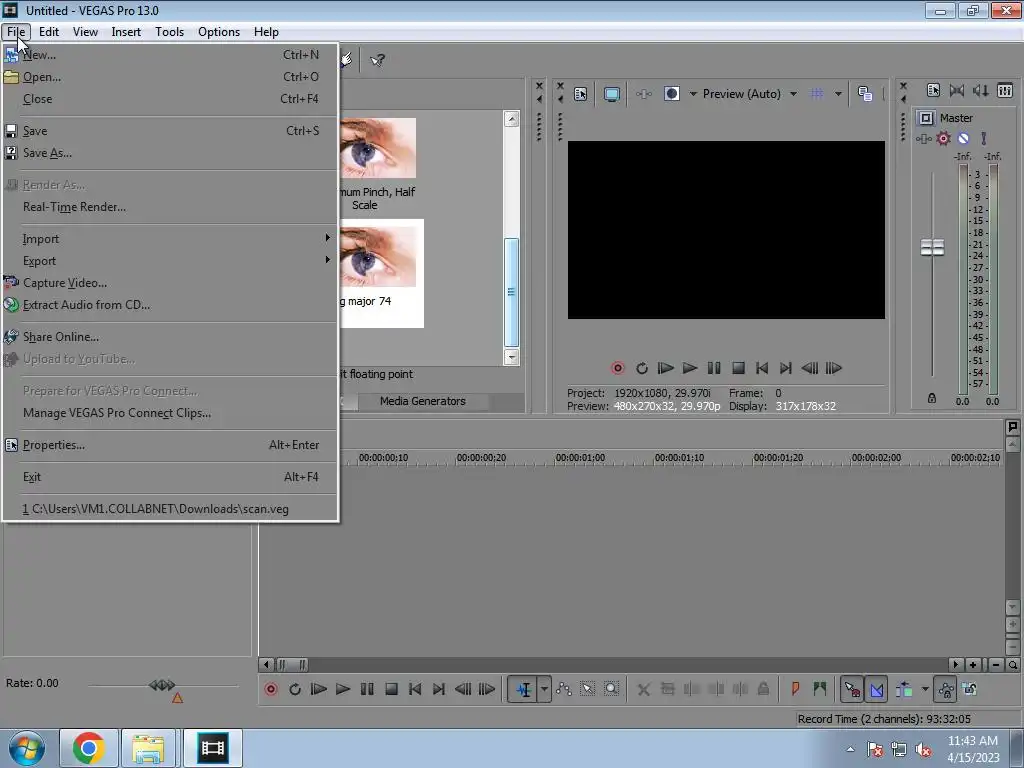Choose Capture Video... from File menu
The height and width of the screenshot is (768, 1024).
pyautogui.click(x=170, y=283)
